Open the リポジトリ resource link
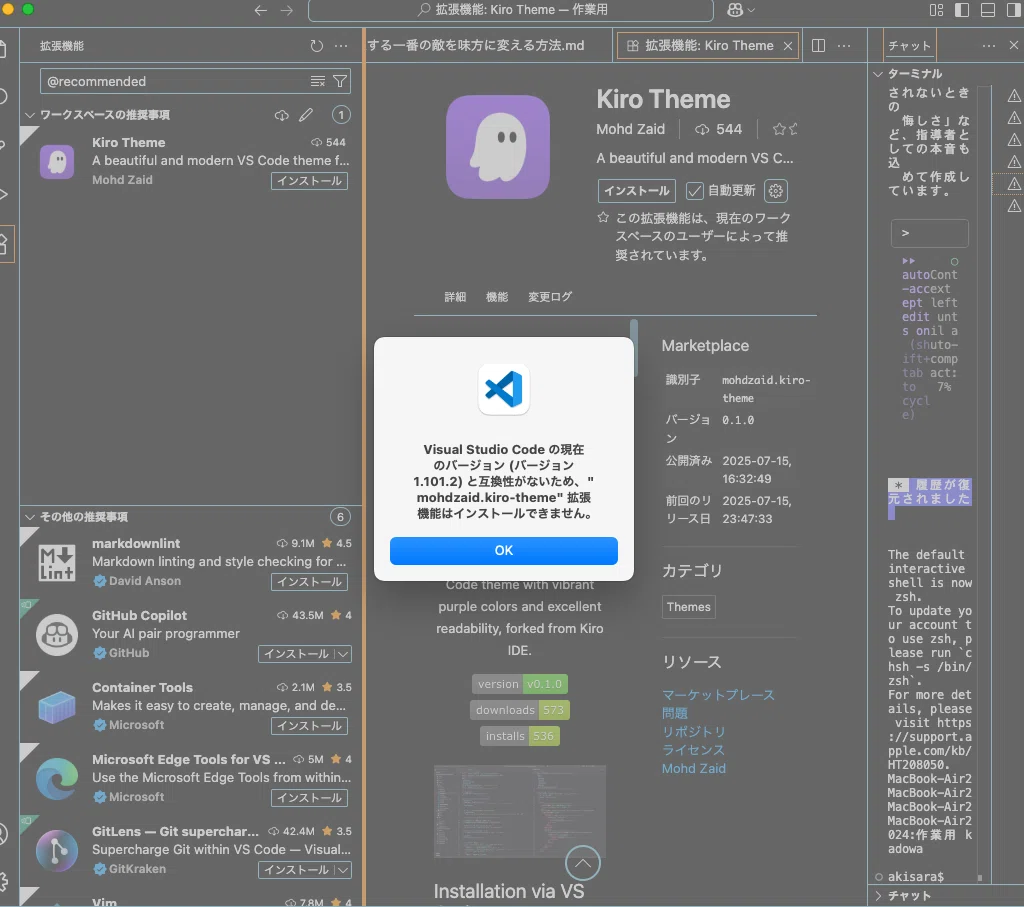Image resolution: width=1024 pixels, height=907 pixels. 694,731
